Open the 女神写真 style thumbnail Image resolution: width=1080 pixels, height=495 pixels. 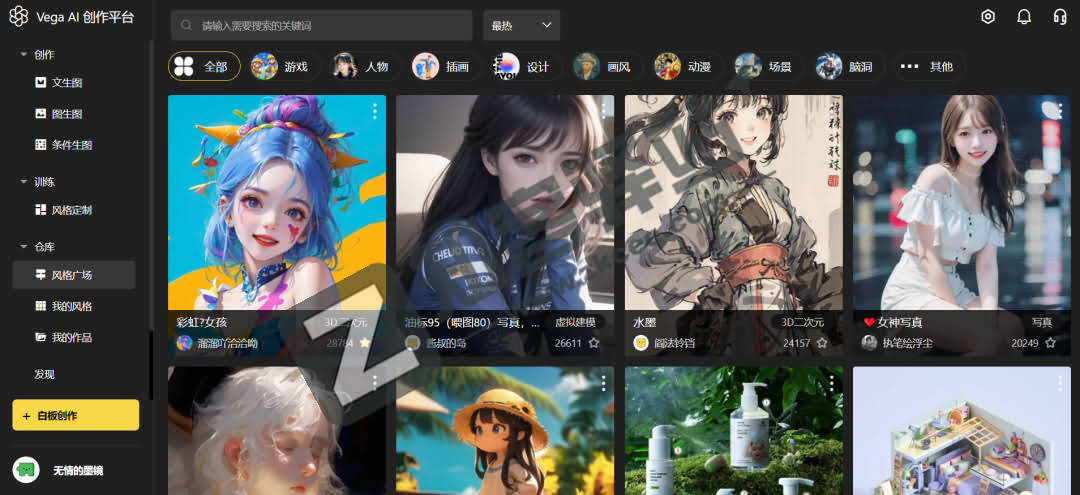[962, 203]
